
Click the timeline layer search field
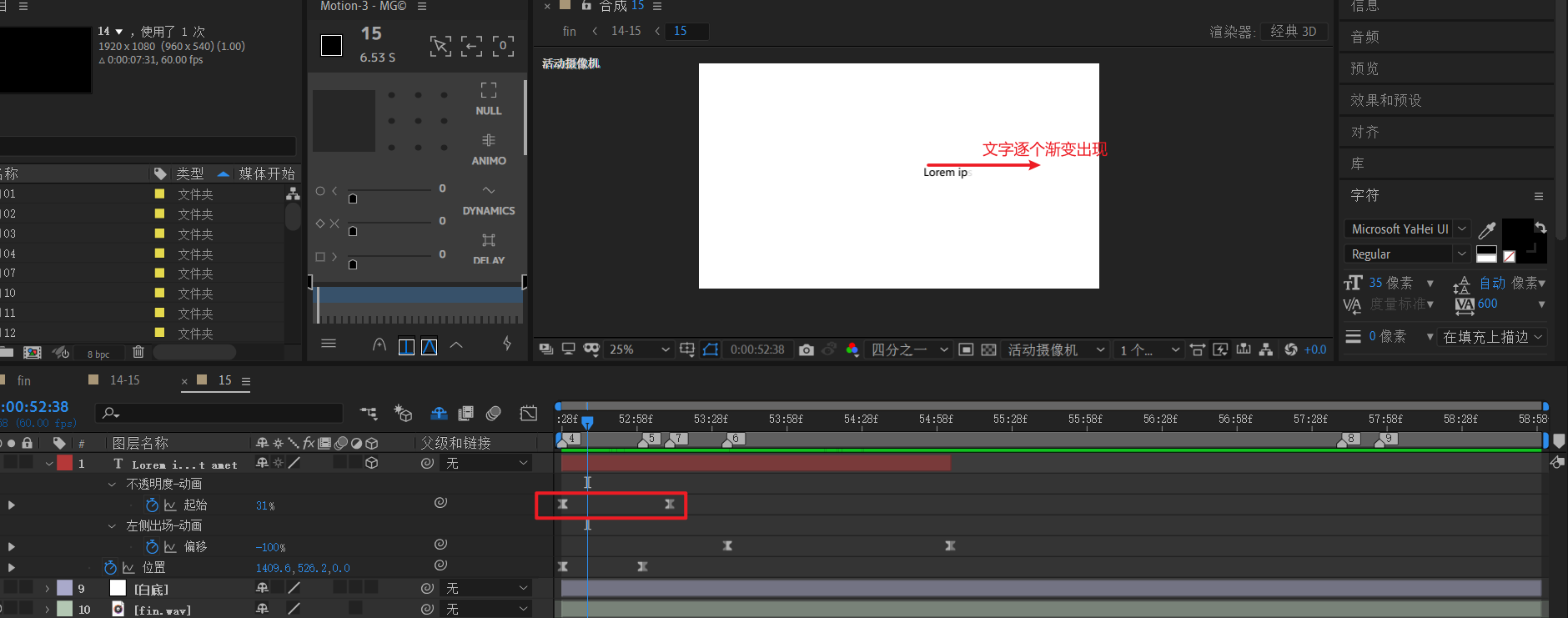tap(219, 413)
